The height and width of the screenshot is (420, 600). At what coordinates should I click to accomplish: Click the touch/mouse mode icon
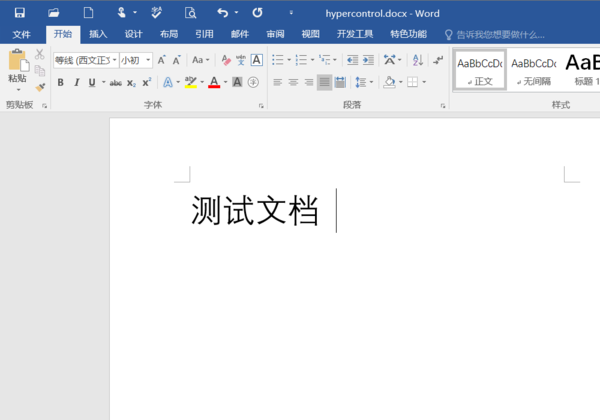pyautogui.click(x=121, y=13)
